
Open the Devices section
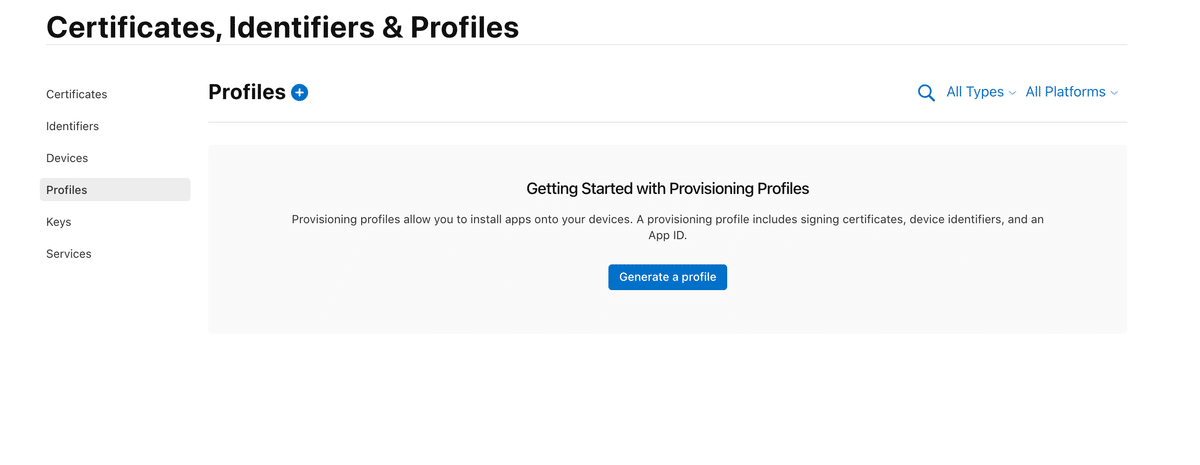pos(67,158)
